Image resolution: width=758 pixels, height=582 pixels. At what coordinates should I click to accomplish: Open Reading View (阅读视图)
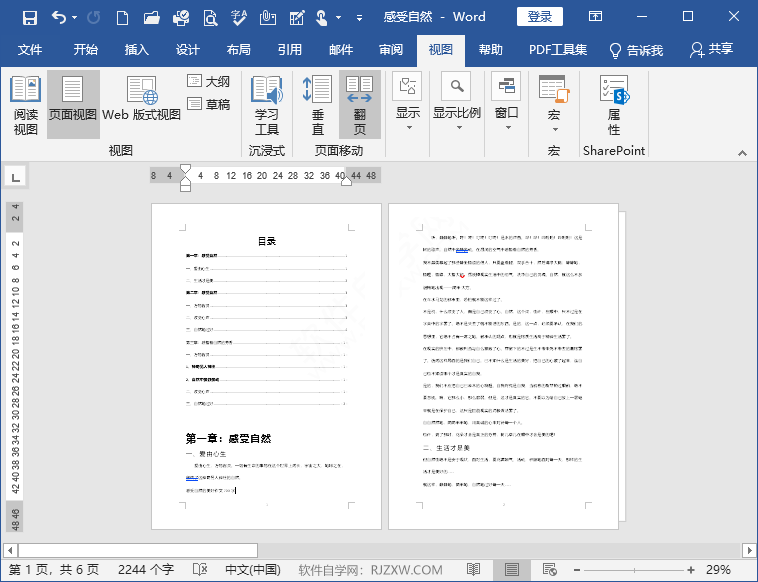25,106
